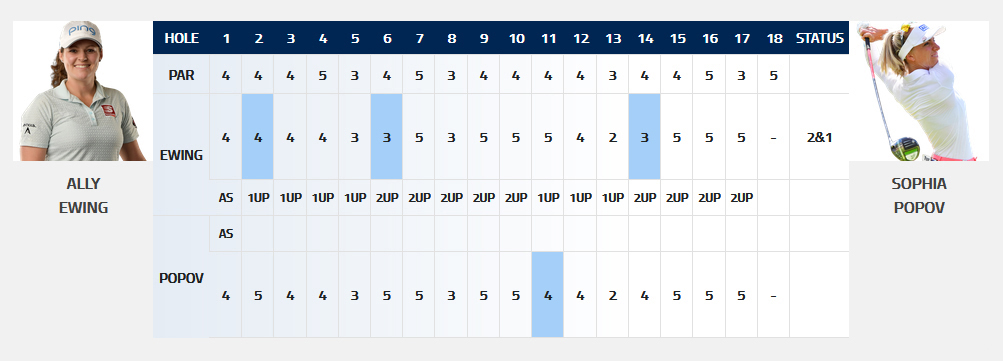This screenshot has width=1003, height=361.
Task: Click Popov's score of 5 on hole 2
Action: (258, 295)
